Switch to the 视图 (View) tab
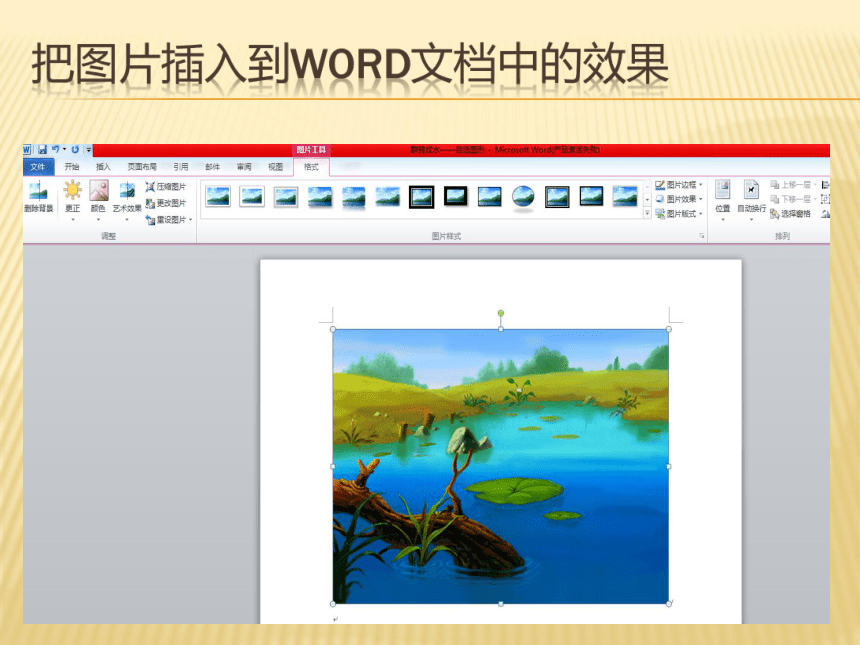The image size is (860, 645). (x=275, y=167)
